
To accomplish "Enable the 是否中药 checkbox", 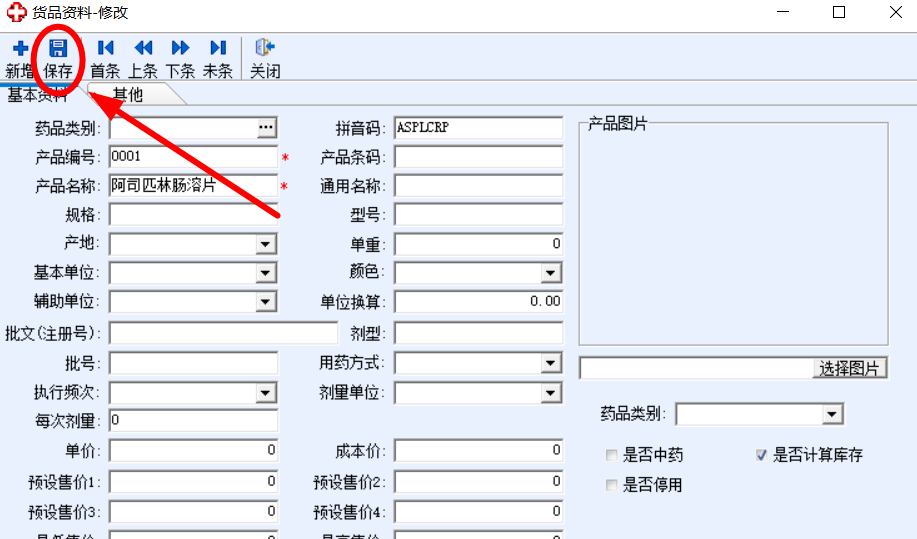I will (612, 455).
